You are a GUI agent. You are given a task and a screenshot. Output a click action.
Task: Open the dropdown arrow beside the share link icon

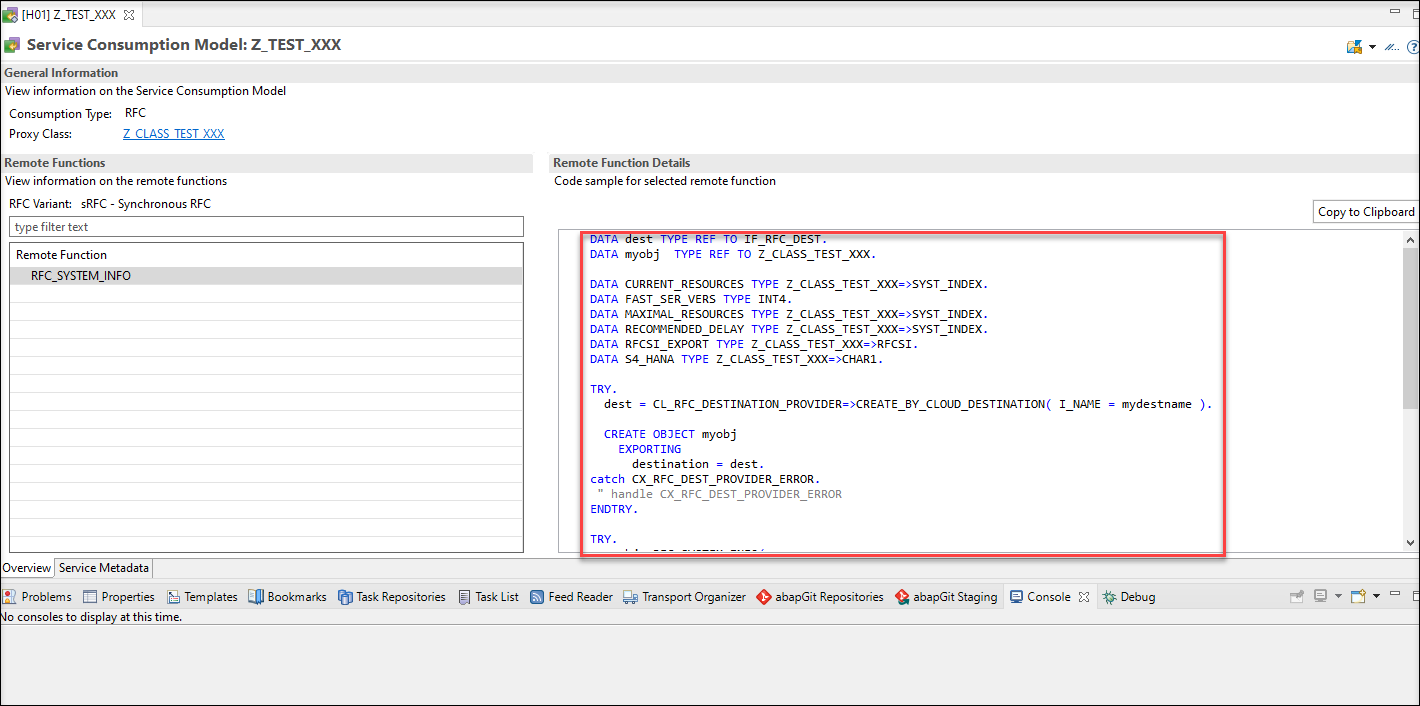(x=1372, y=46)
